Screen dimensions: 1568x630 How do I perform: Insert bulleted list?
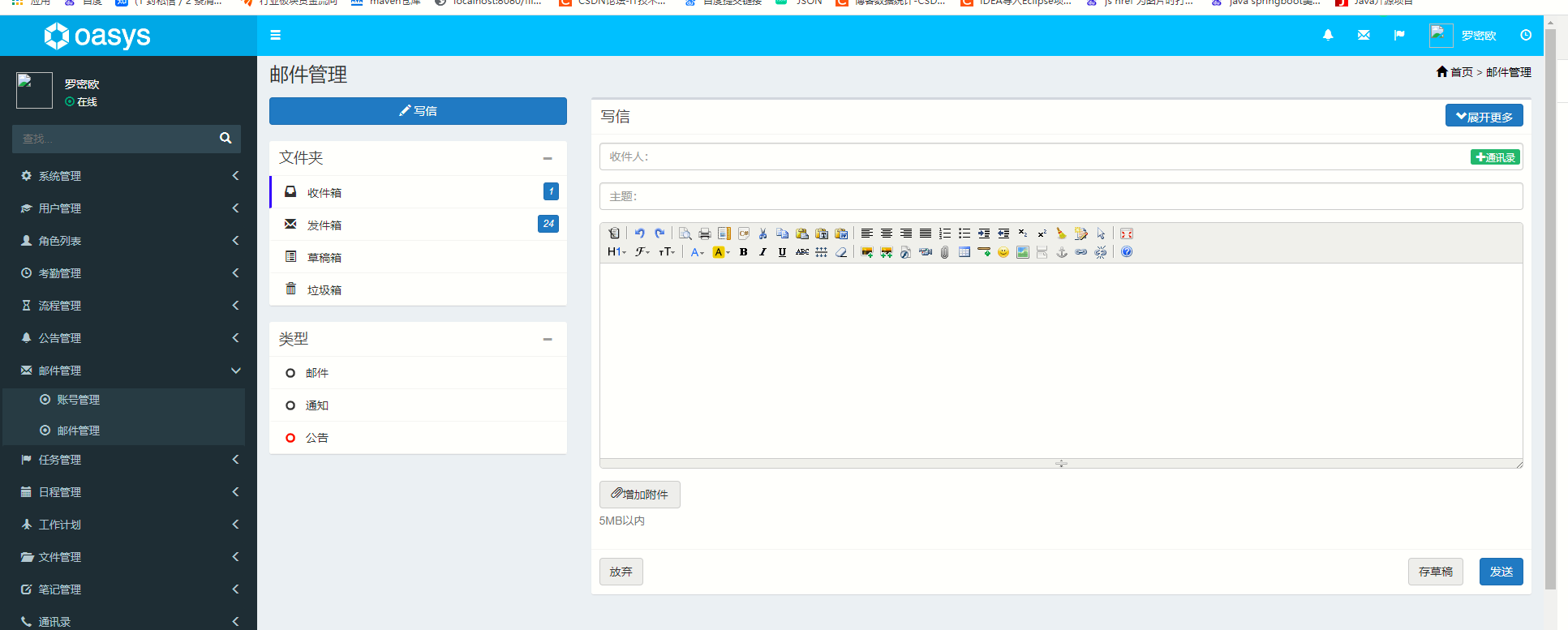964,234
